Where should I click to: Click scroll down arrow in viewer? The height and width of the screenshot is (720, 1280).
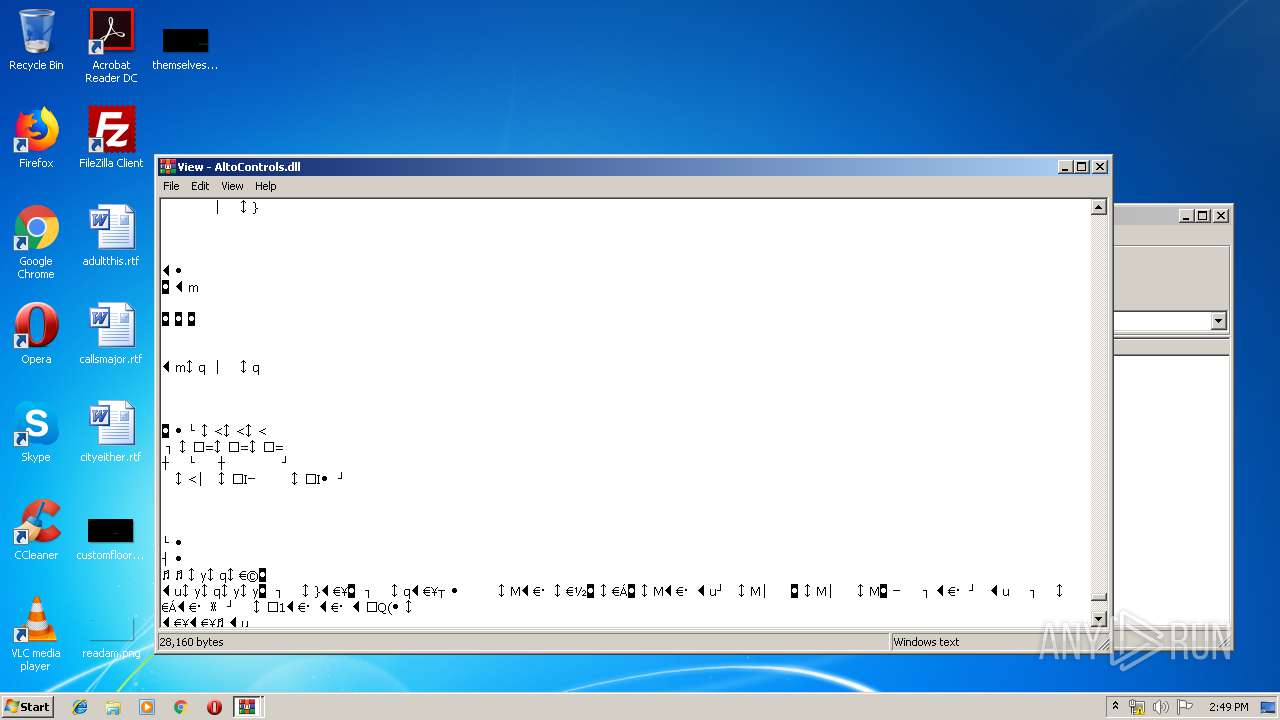pos(1098,619)
